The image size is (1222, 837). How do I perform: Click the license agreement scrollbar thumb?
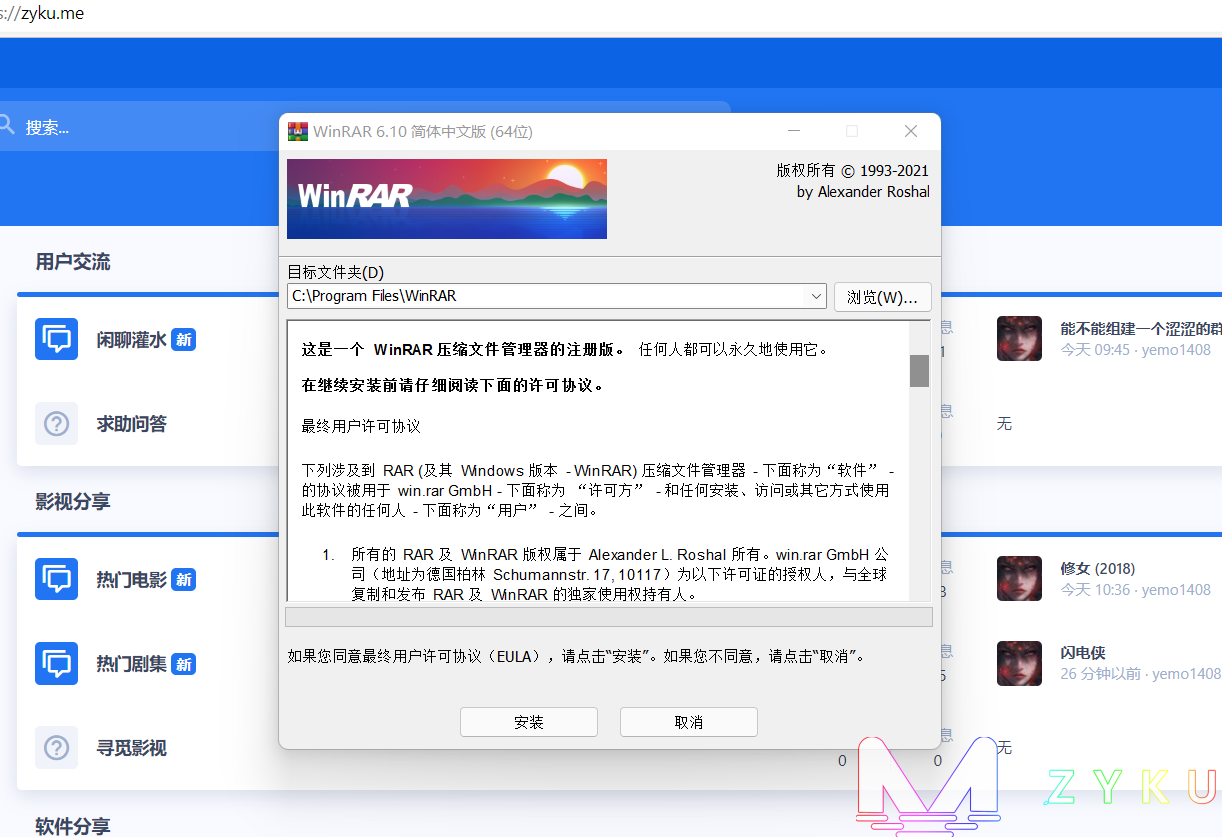(919, 370)
